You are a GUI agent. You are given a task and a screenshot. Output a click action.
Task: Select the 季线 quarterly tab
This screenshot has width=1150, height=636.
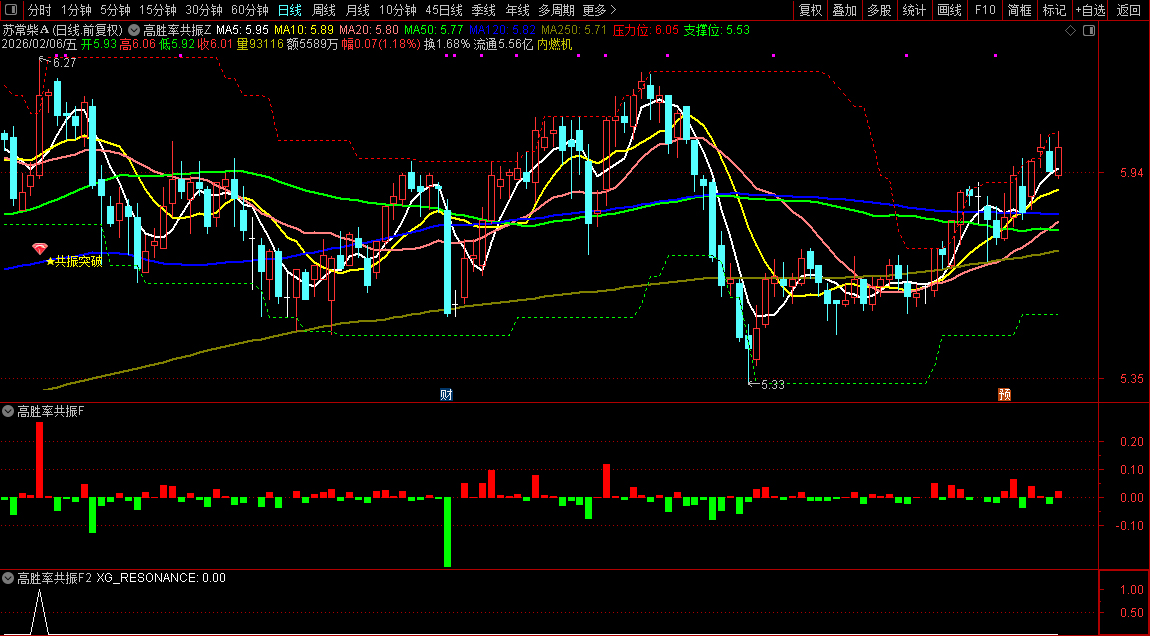point(483,10)
